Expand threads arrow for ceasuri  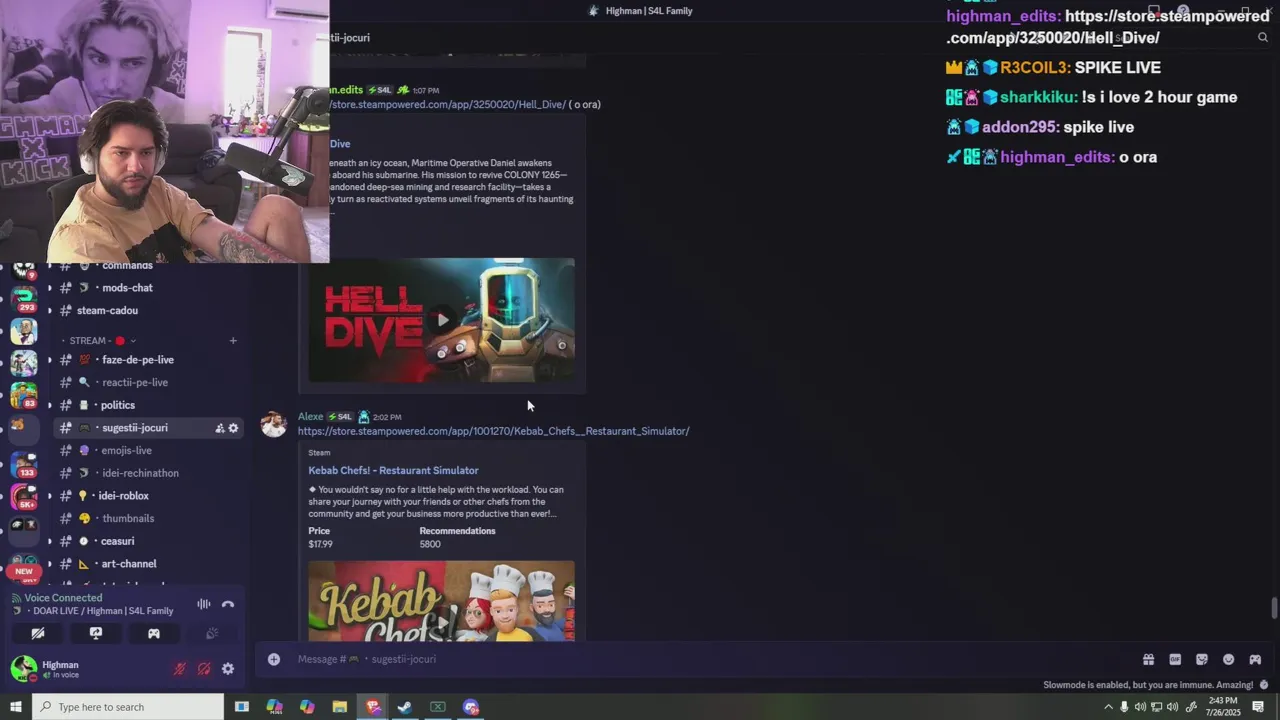point(49,541)
